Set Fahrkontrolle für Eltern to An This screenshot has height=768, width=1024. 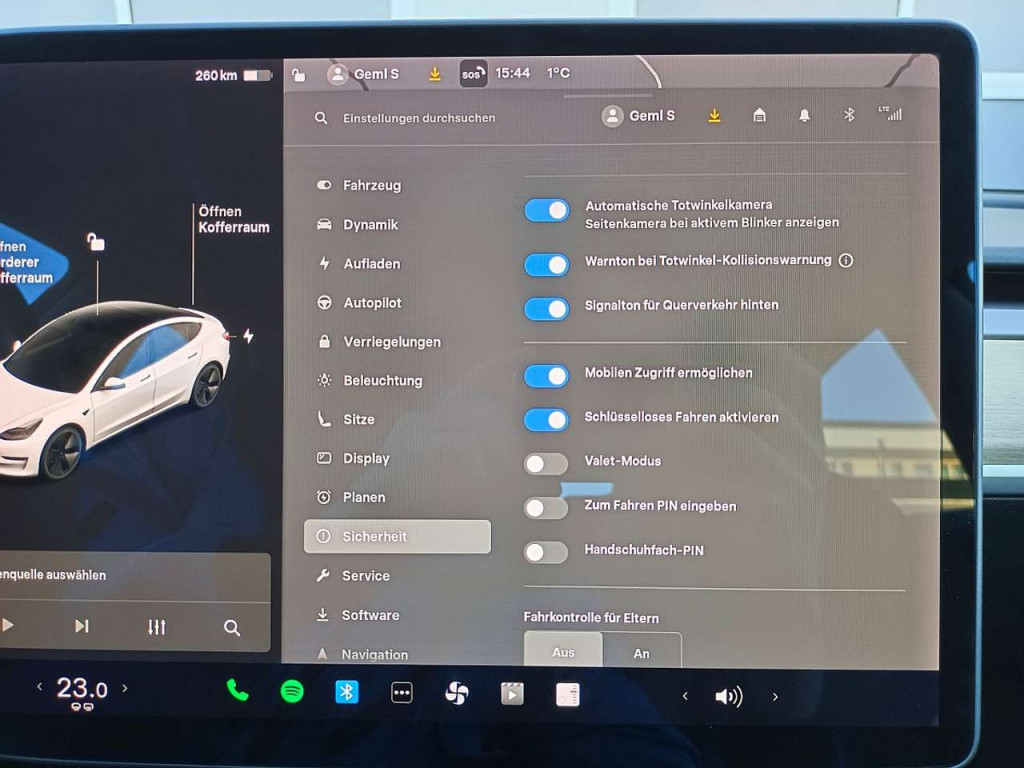[x=642, y=653]
